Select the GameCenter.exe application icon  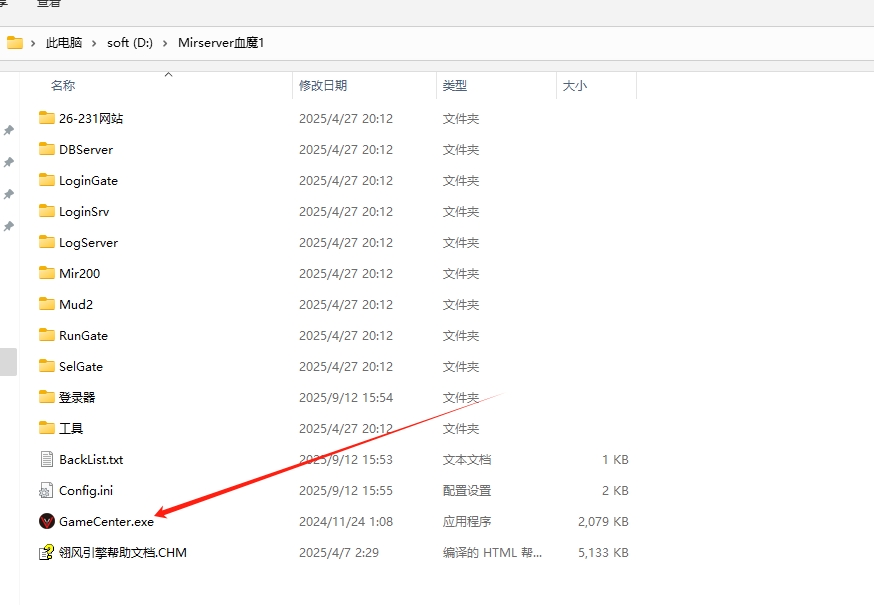(46, 521)
